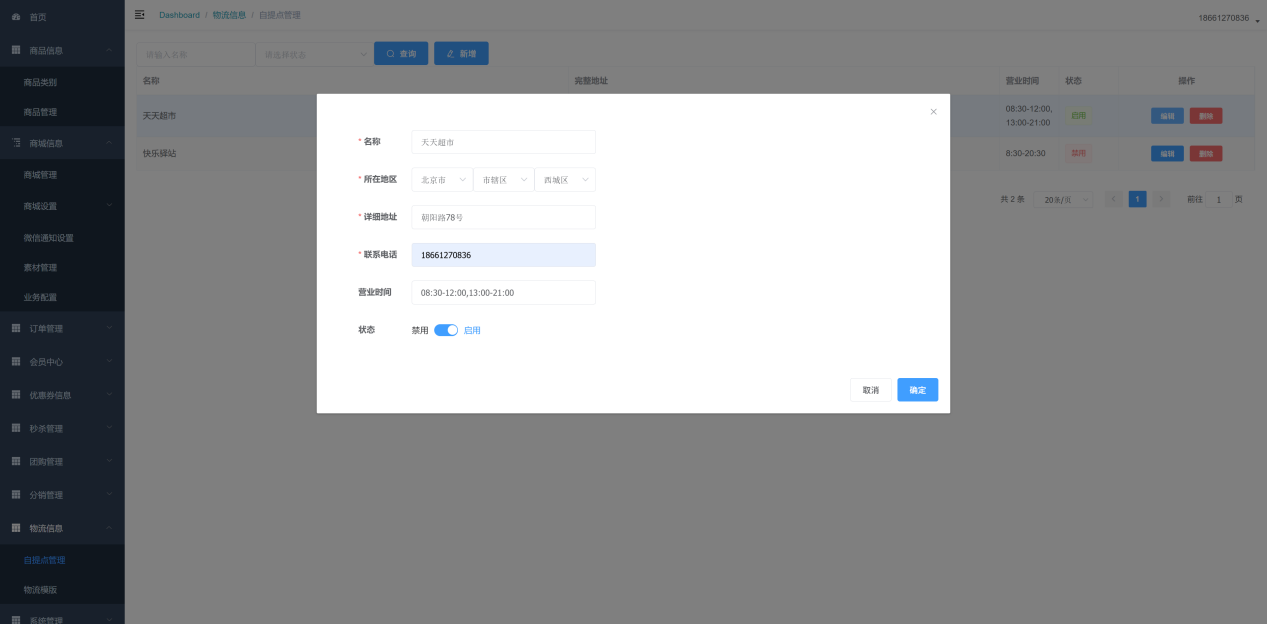Open the 北京市 province dropdown

click(x=441, y=180)
